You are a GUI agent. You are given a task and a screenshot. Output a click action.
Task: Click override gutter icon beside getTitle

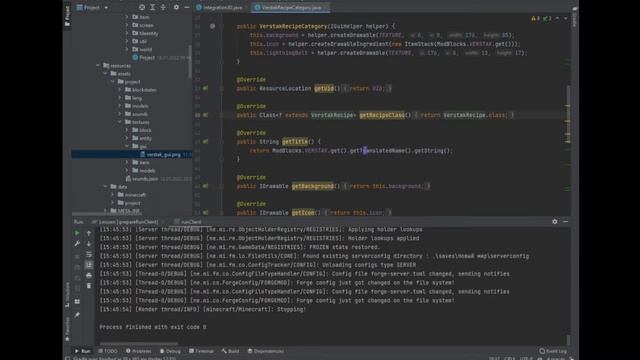(x=206, y=142)
